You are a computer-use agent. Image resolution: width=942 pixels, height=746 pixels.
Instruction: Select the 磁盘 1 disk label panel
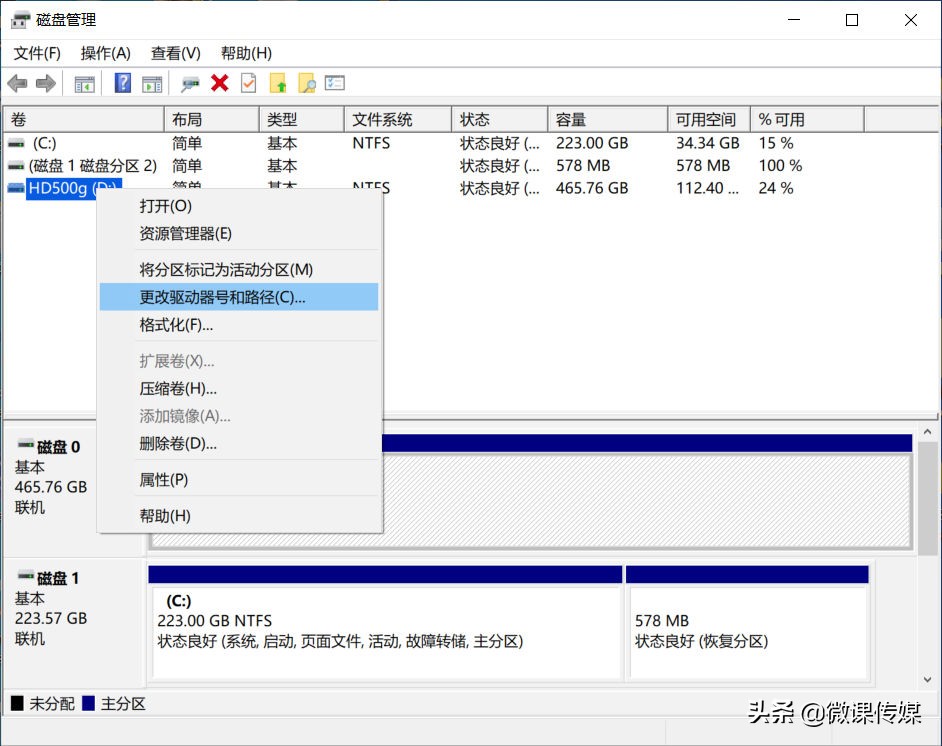pos(74,622)
